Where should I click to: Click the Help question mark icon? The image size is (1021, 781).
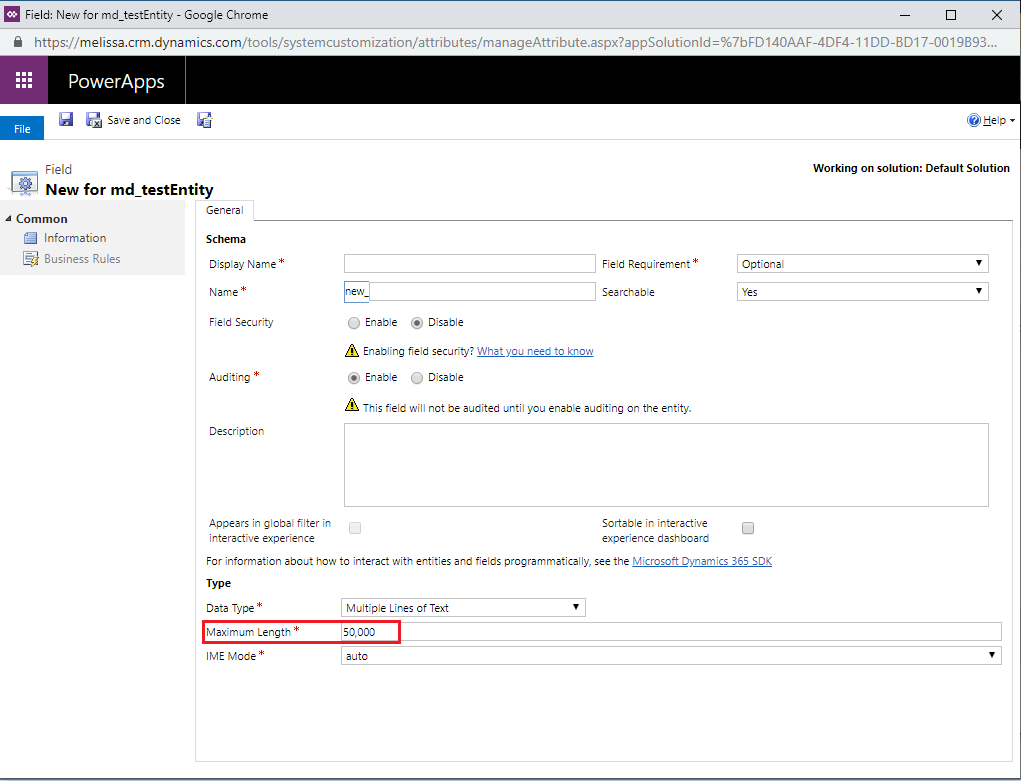973,120
